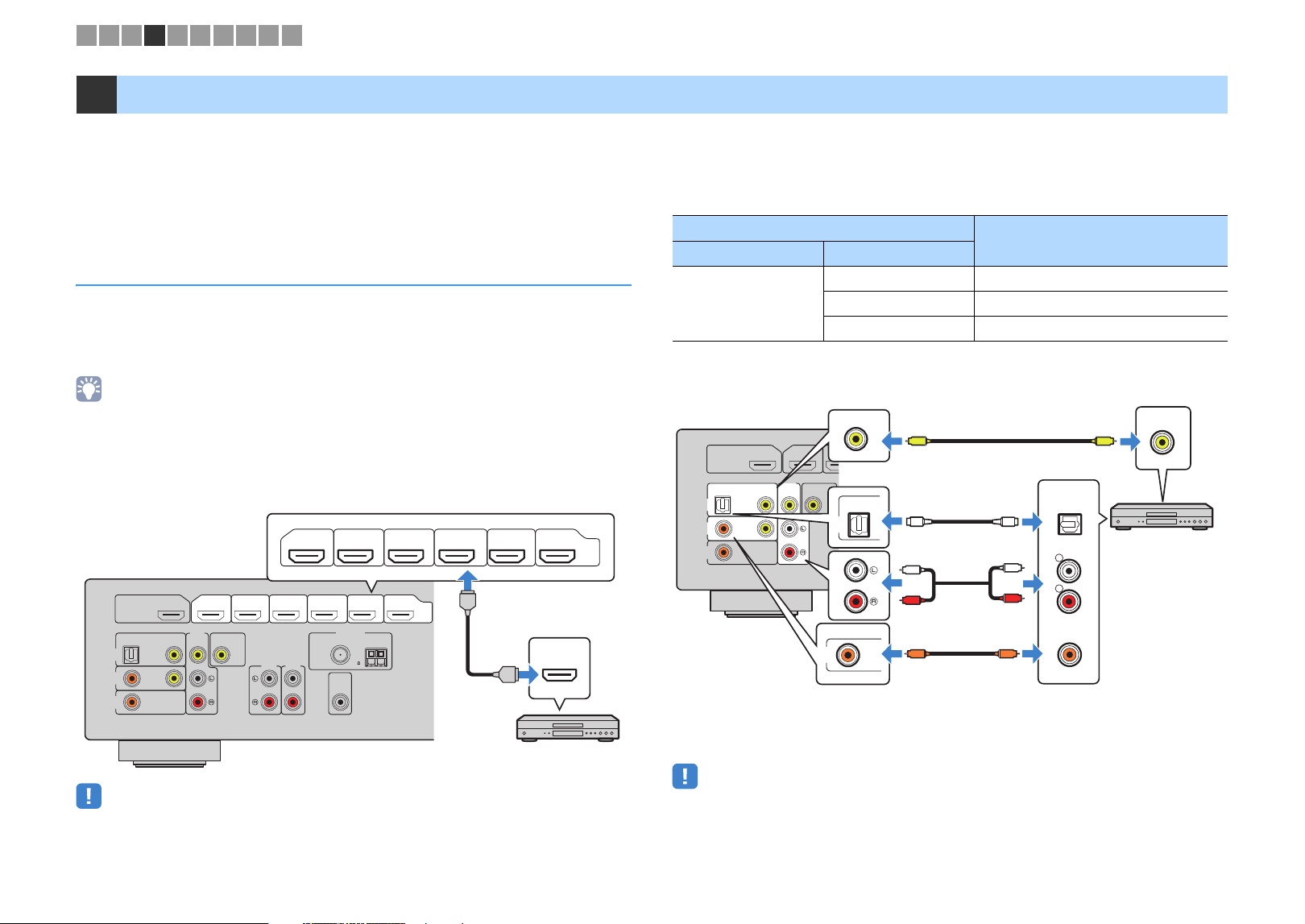This screenshot has width=1305, height=924.
Task: Click the player's output jack panel with optical port
Action: [x=1068, y=582]
